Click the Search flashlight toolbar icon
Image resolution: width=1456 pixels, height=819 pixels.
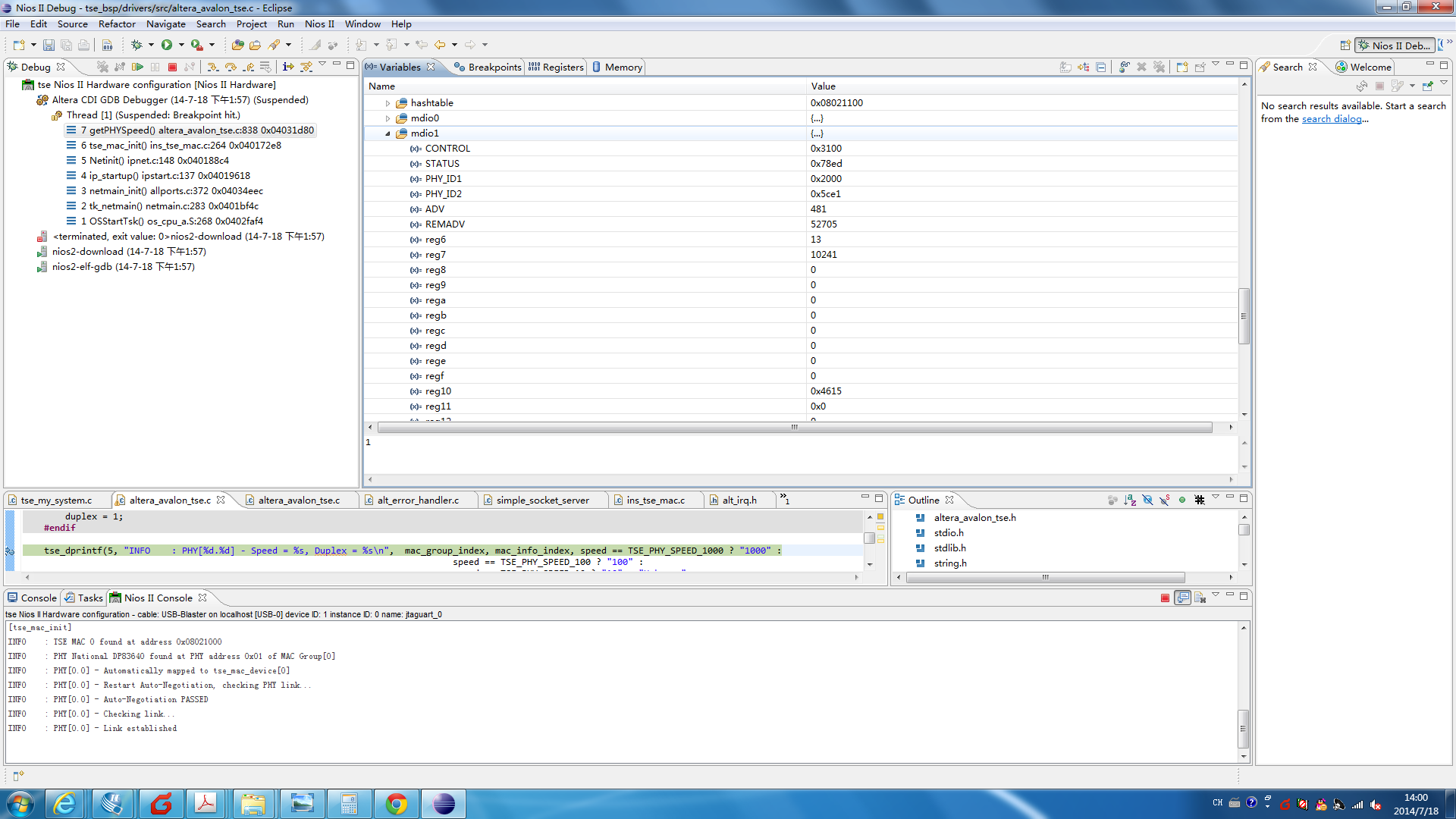tap(275, 45)
